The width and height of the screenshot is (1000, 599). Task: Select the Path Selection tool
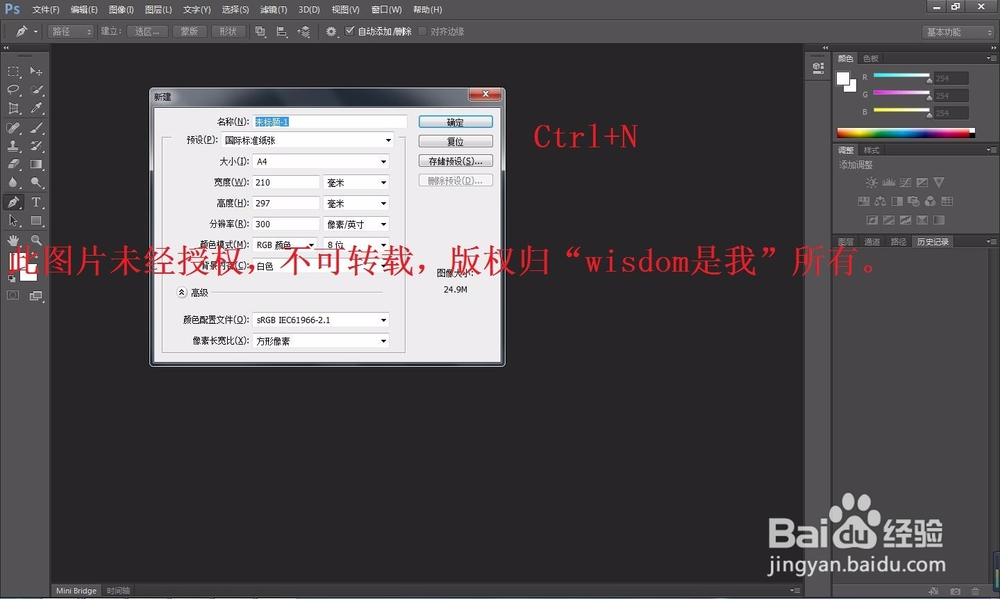[x=13, y=221]
